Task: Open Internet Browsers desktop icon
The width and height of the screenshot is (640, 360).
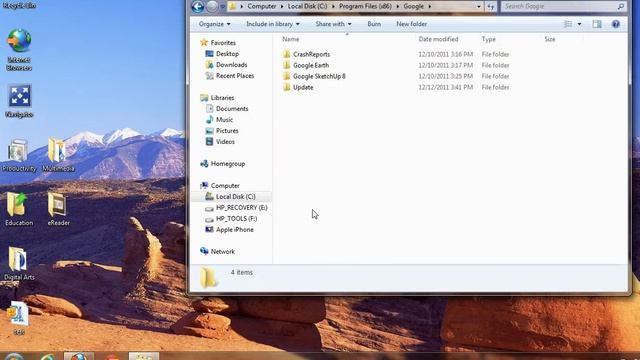Action: click(x=19, y=50)
